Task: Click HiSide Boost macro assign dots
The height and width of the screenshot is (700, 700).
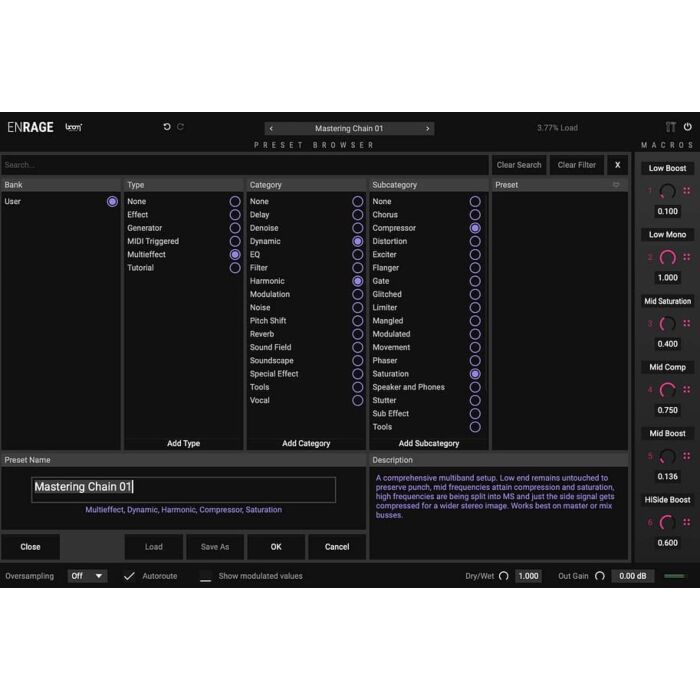Action: [x=687, y=522]
